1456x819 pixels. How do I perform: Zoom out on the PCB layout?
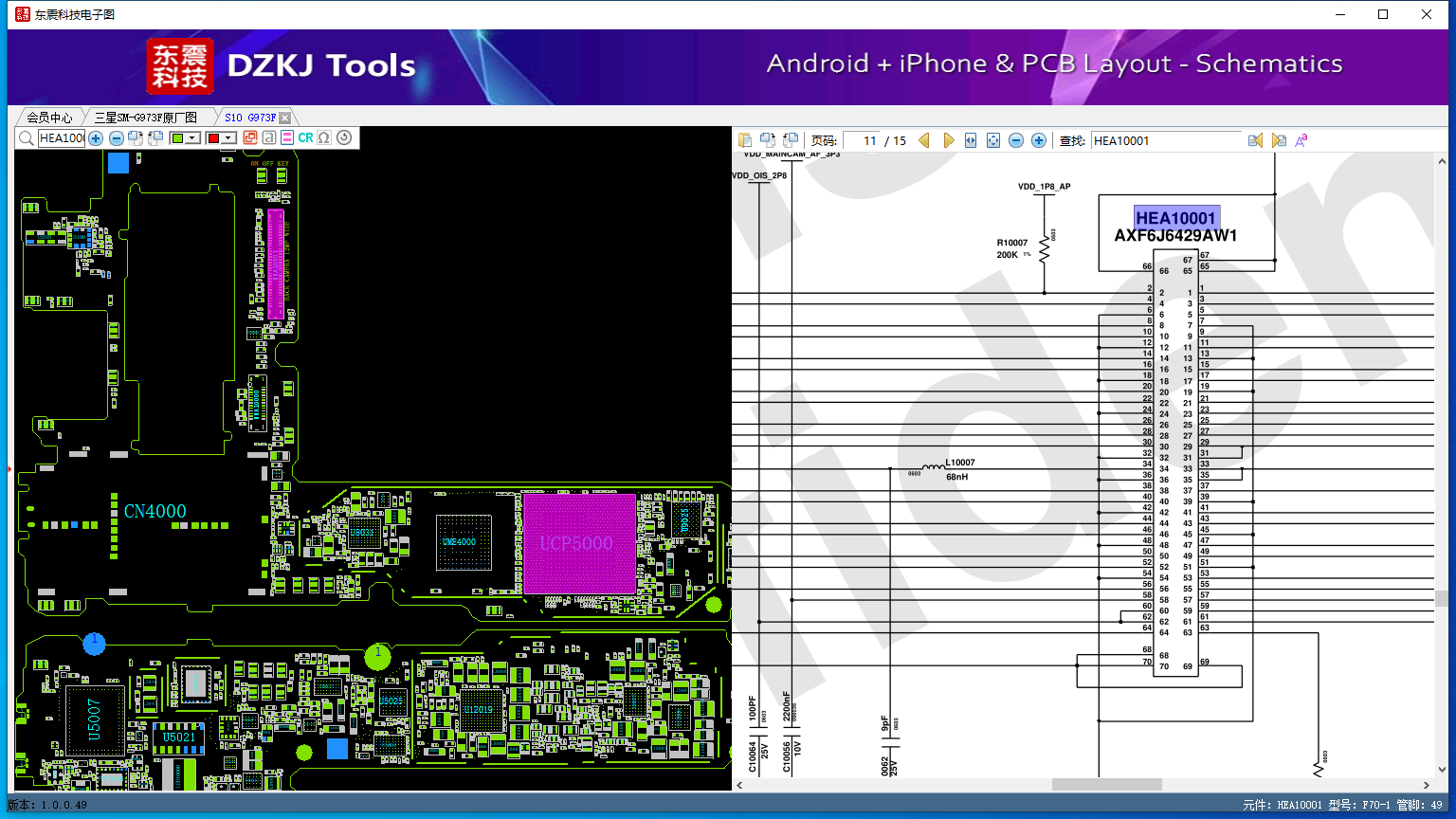click(x=117, y=138)
